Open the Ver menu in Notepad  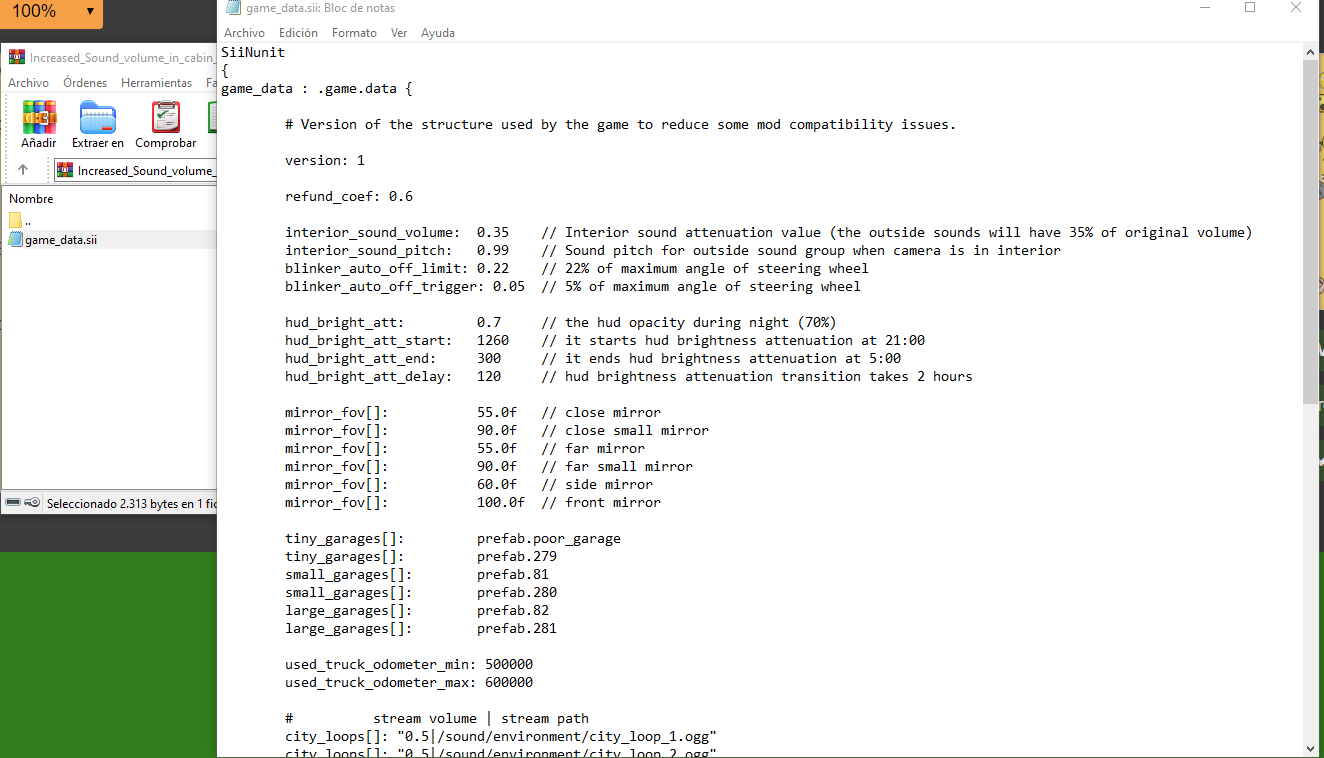(399, 33)
